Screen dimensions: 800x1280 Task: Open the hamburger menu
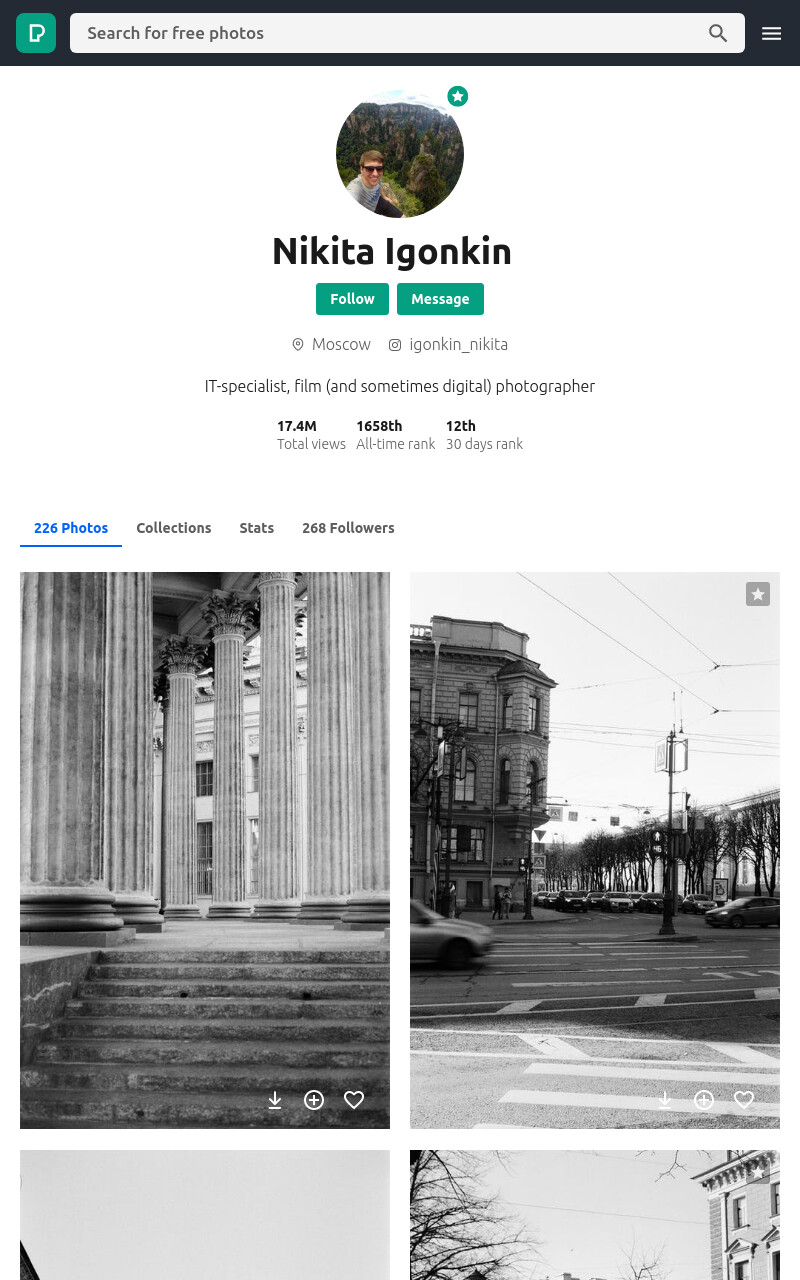771,33
